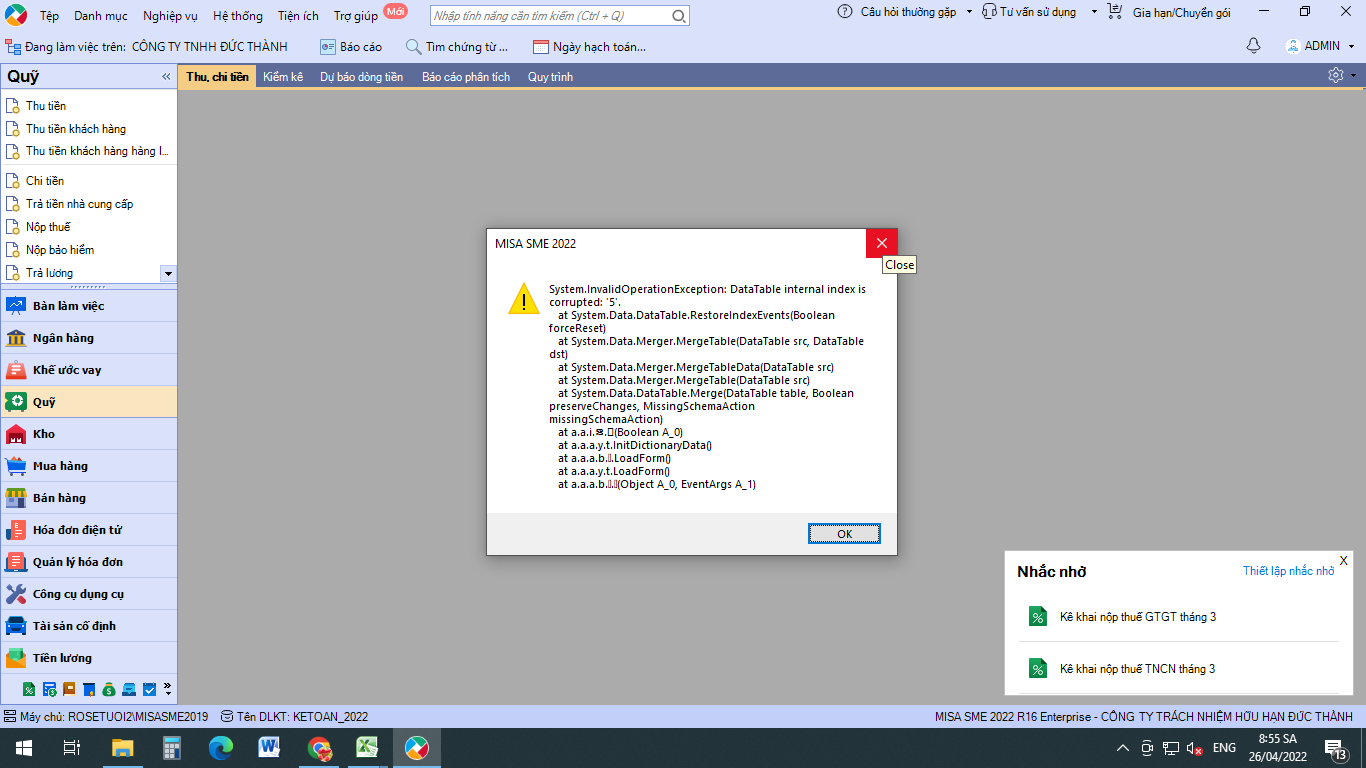
Task: Open the settings gear in tab bar
Action: 1335,75
